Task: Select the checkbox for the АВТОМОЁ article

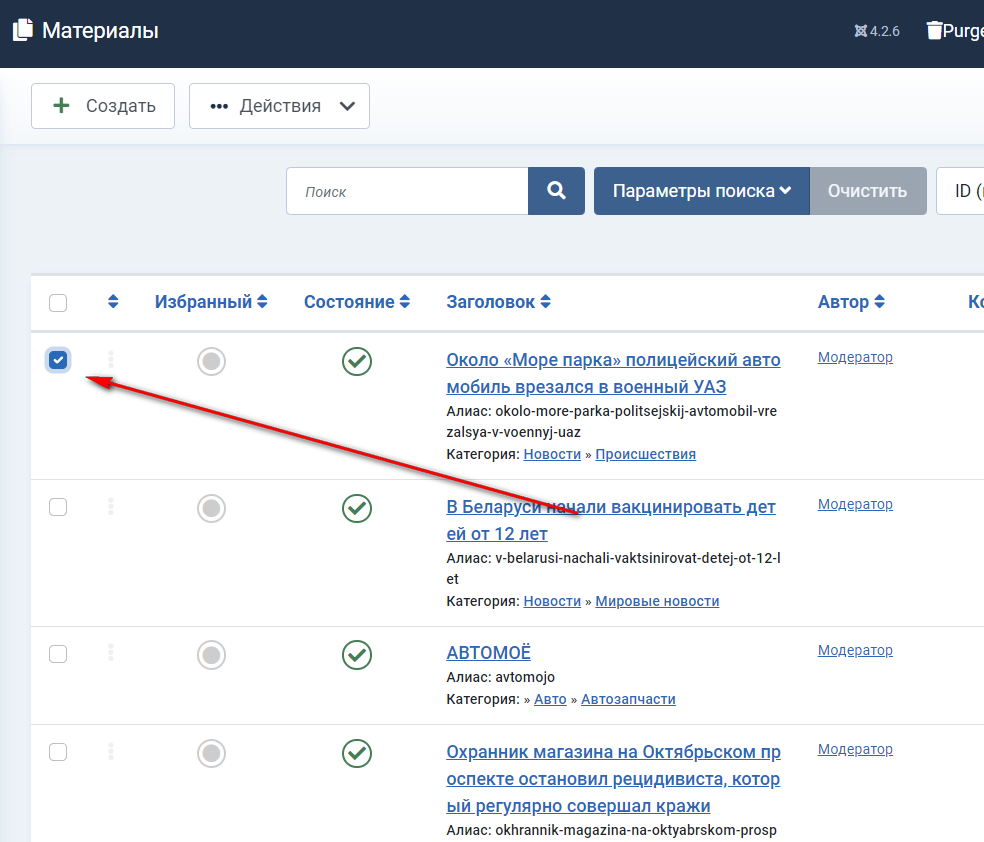Action: coord(58,654)
